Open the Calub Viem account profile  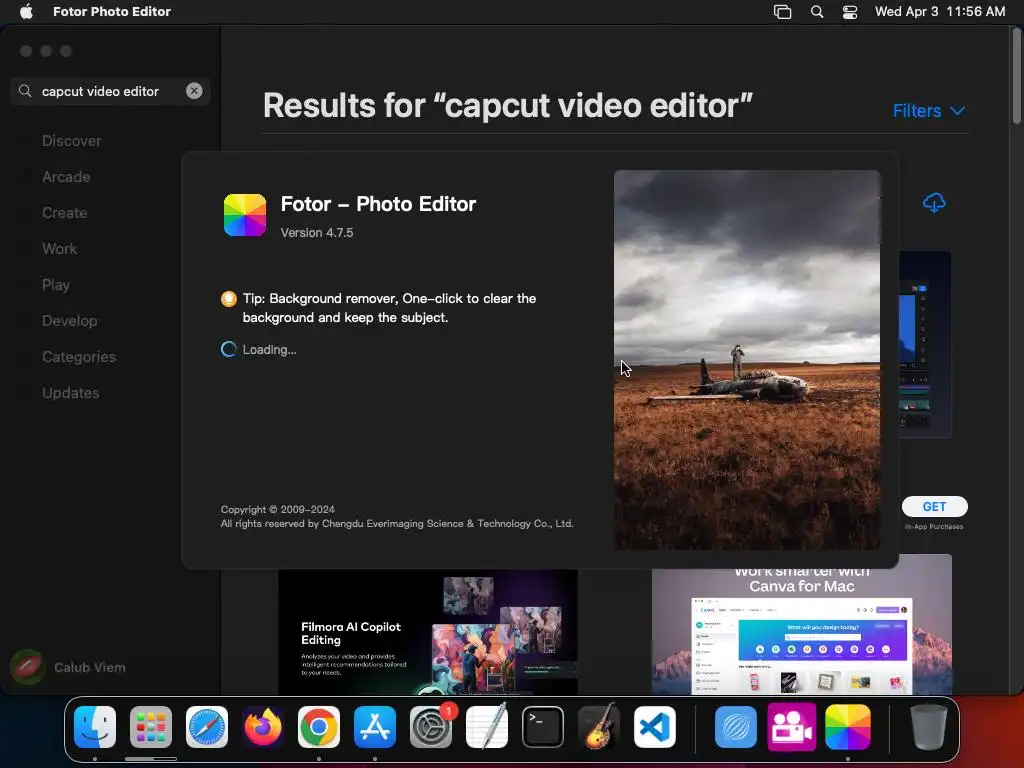(69, 667)
